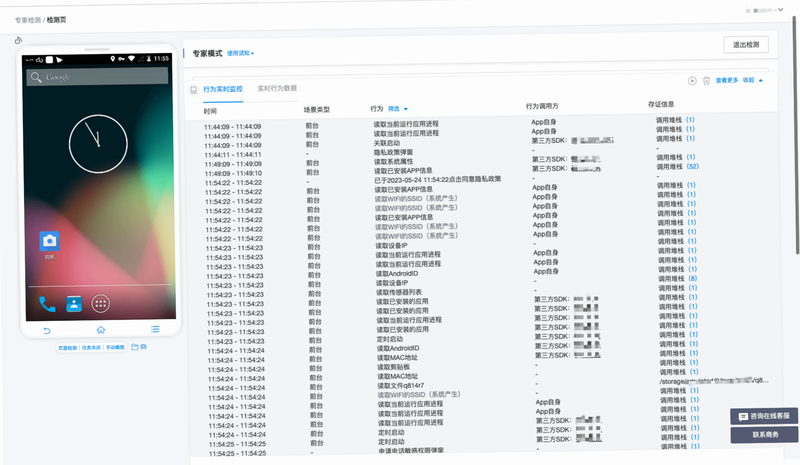Click the 退出检测 button
The image size is (800, 465).
(746, 45)
